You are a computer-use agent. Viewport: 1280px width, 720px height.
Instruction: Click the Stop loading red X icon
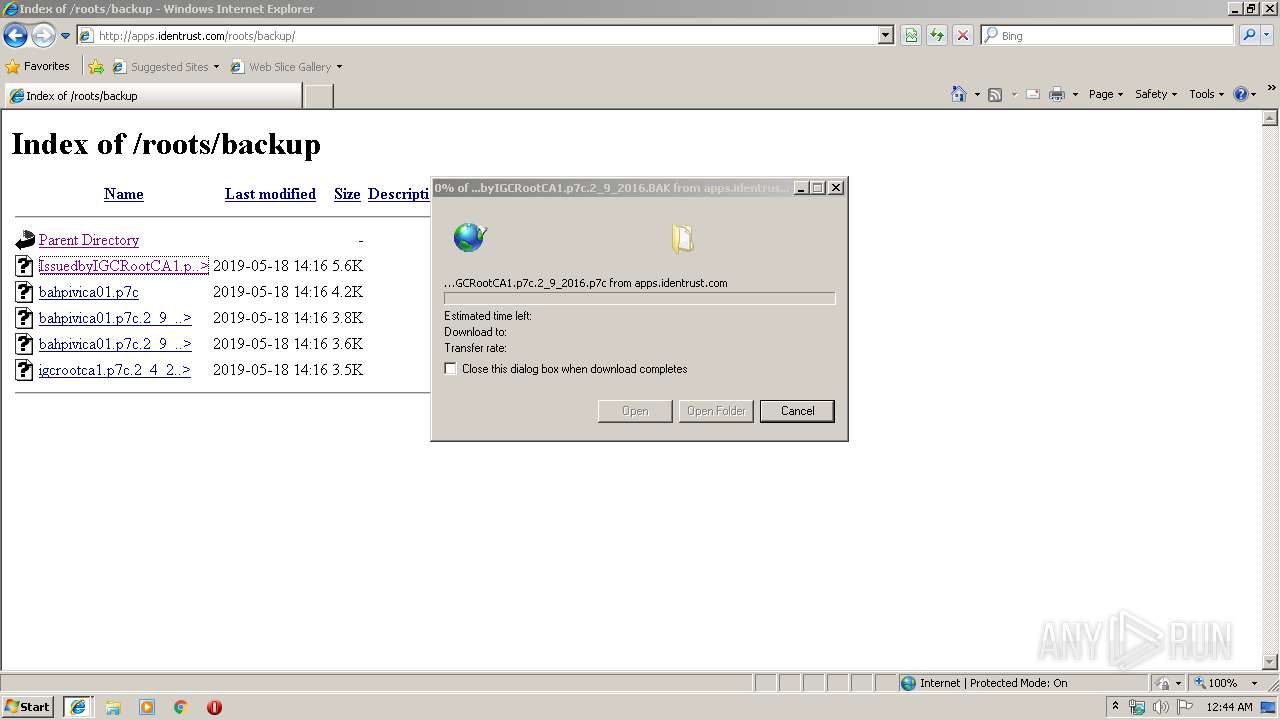coord(963,36)
